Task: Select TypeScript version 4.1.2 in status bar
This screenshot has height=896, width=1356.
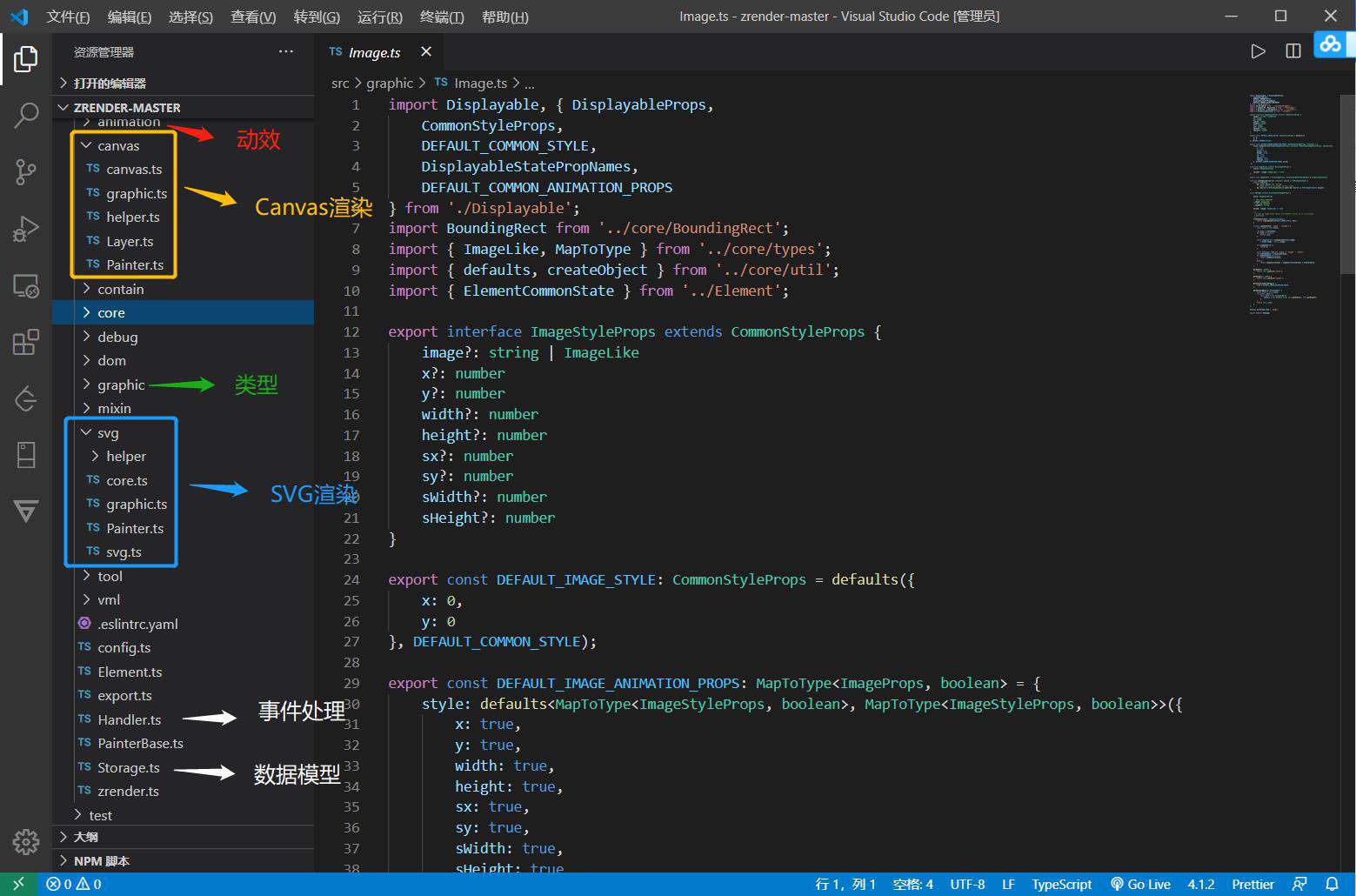Action: [1201, 884]
